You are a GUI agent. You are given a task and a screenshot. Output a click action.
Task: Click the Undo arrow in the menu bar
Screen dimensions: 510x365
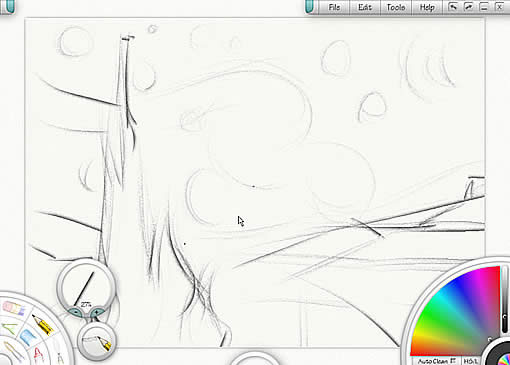(x=452, y=7)
